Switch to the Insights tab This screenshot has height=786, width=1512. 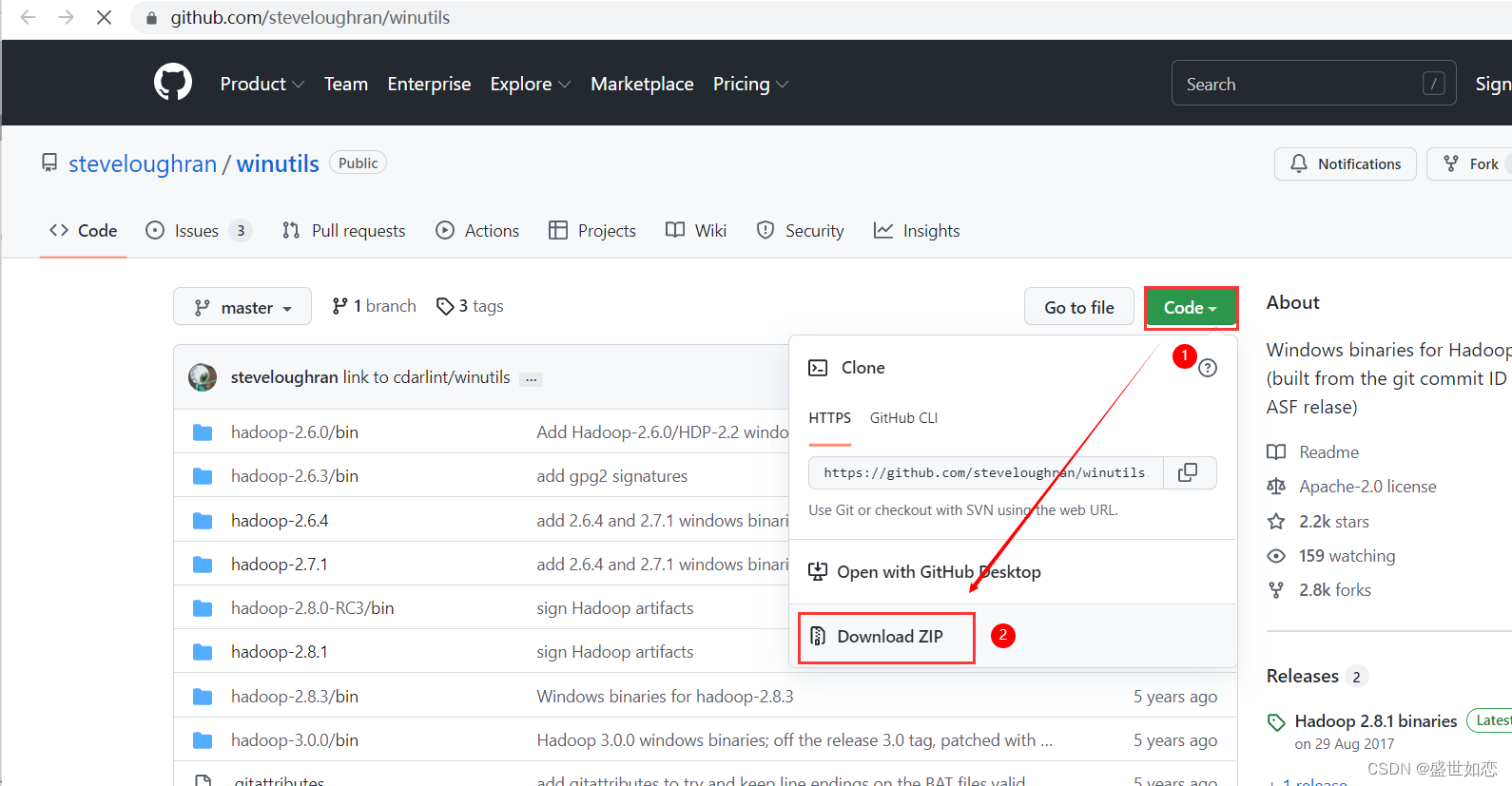[x=917, y=231]
